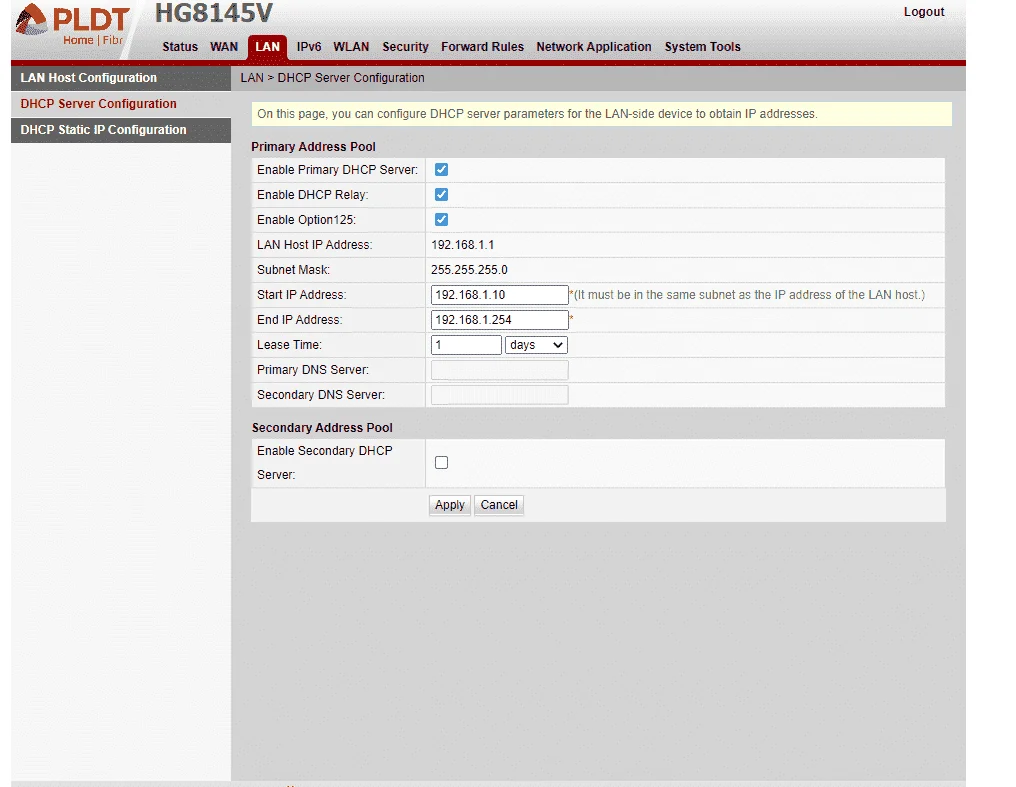Open DHCP Static IP Configuration sidebar item
This screenshot has width=1016, height=787.
[x=121, y=130]
